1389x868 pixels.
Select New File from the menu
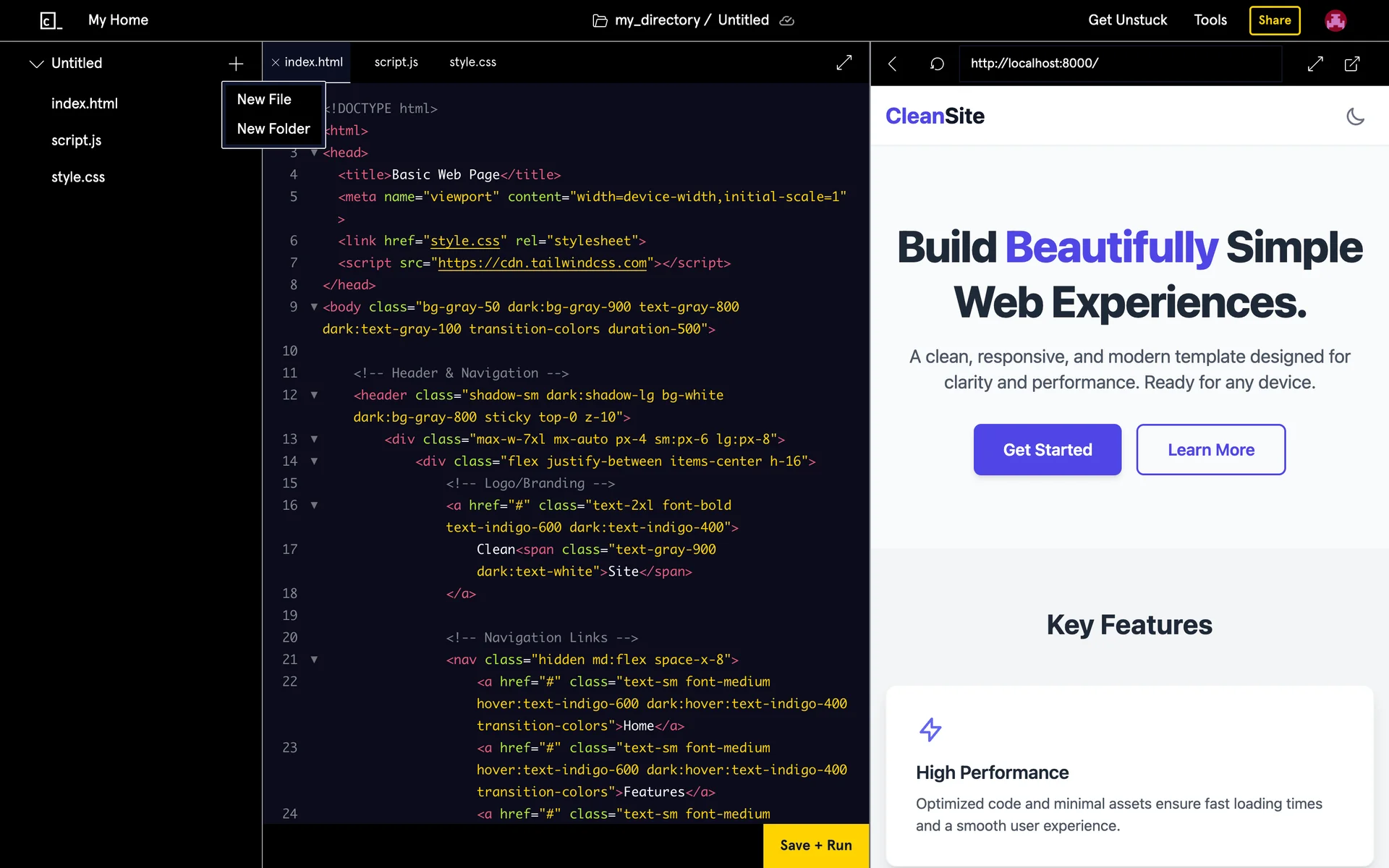click(264, 99)
